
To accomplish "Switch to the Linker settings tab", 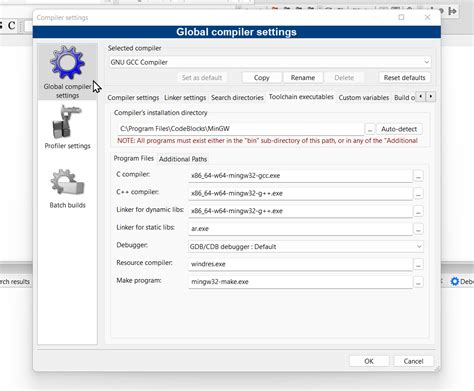I will (185, 98).
